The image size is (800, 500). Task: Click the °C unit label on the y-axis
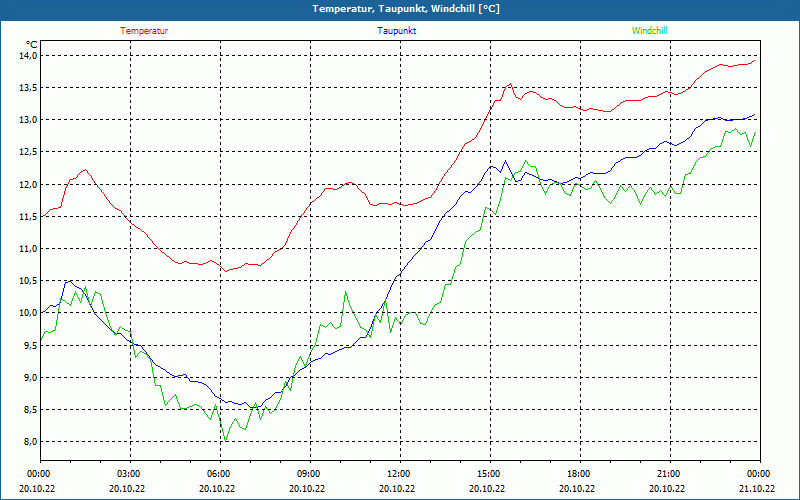pyautogui.click(x=32, y=44)
